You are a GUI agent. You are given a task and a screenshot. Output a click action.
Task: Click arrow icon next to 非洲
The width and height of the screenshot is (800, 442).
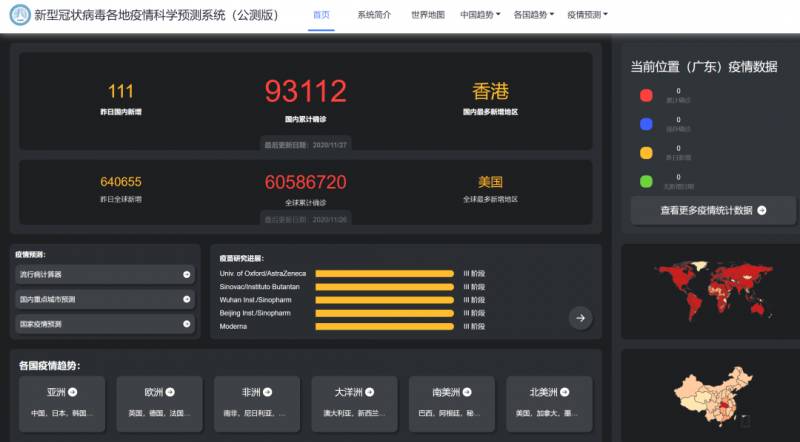267,392
